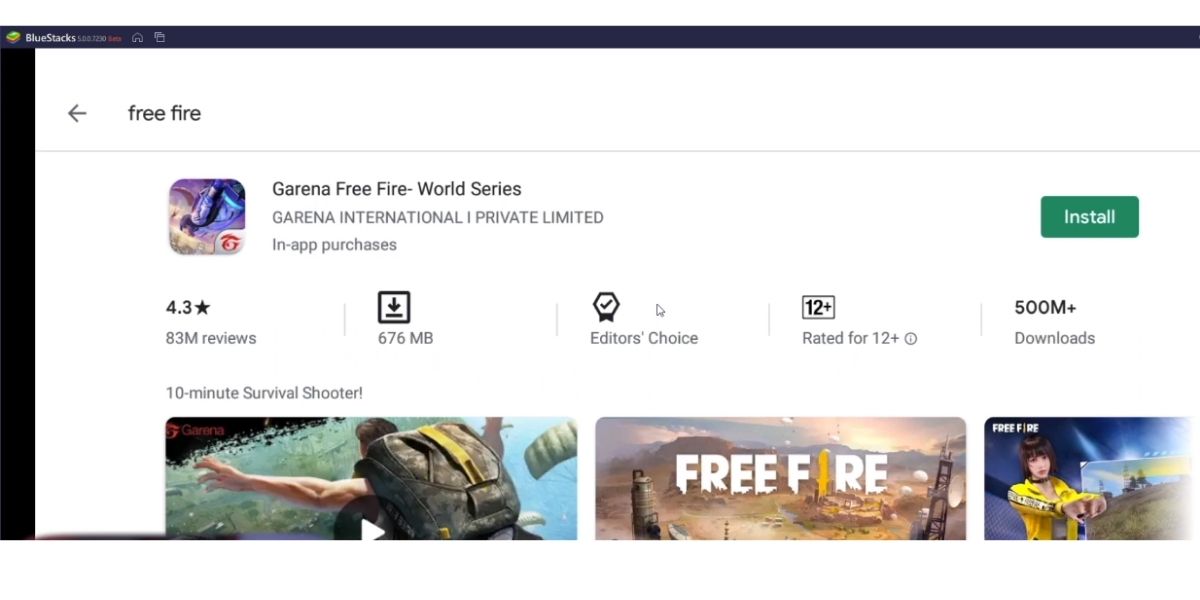The image size is (1200, 600).
Task: Click the In-app purchases label
Action: (x=334, y=244)
